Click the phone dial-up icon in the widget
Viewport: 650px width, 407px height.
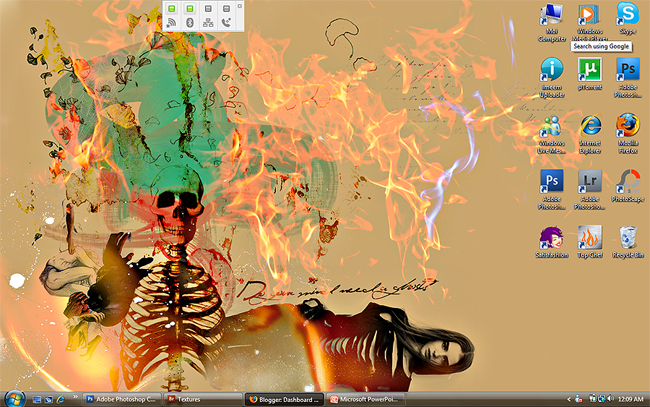(226, 23)
